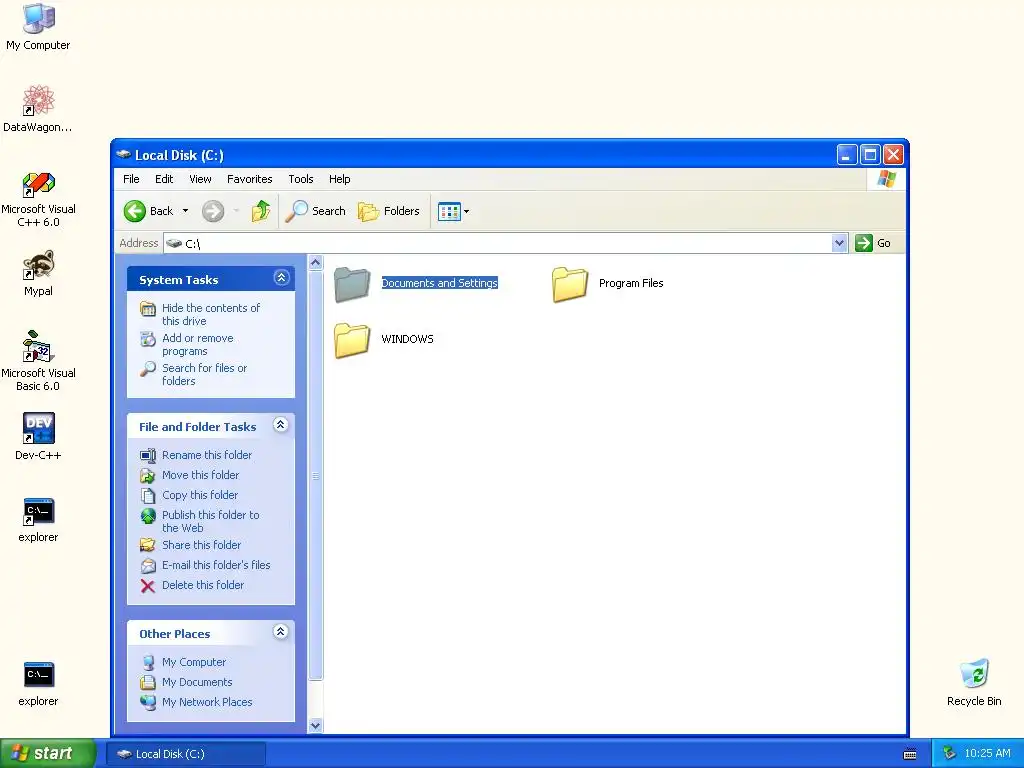
Task: Click the Program Files folder name
Action: tap(631, 283)
